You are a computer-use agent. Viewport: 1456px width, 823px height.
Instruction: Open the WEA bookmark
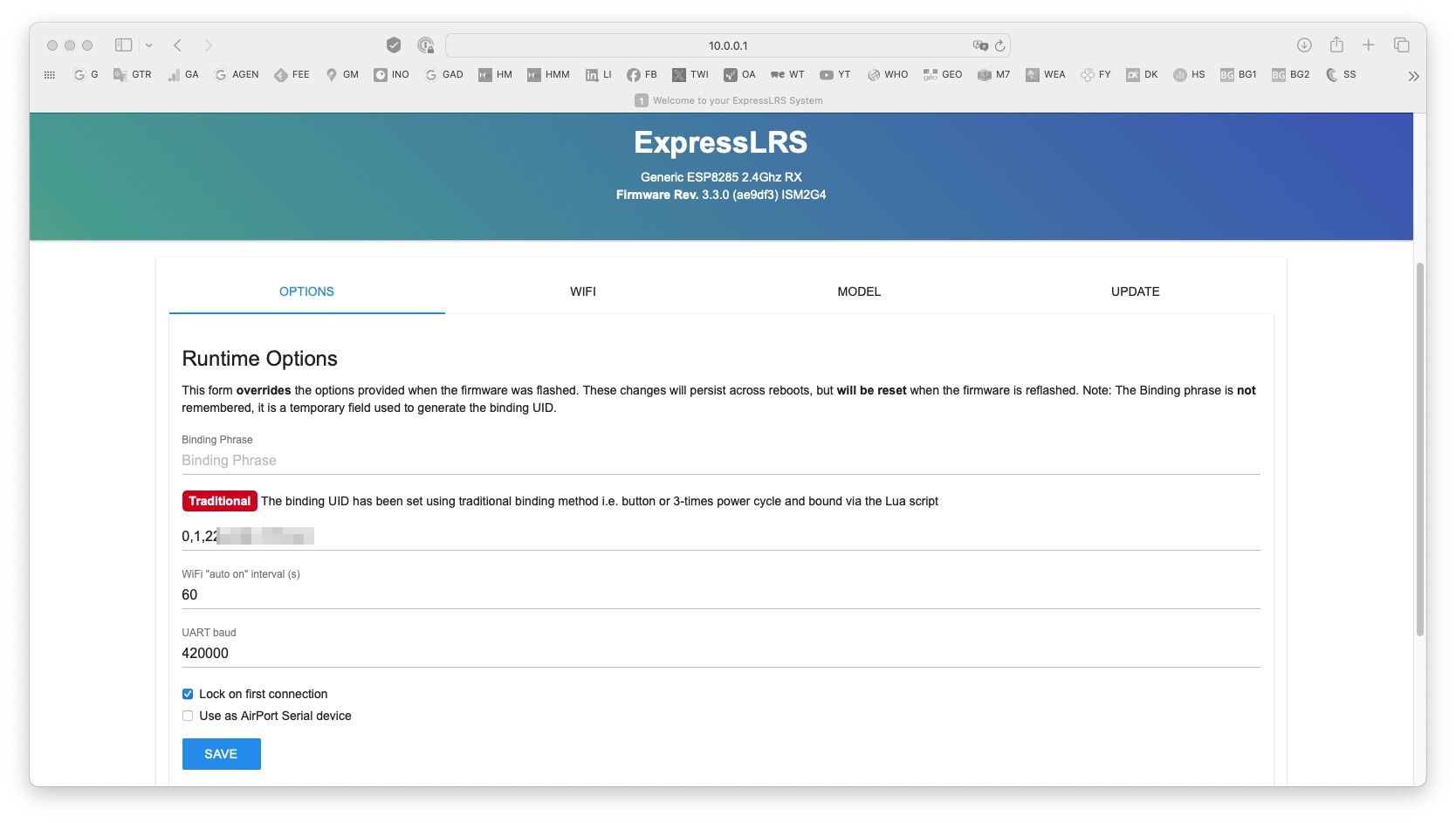1046,75
